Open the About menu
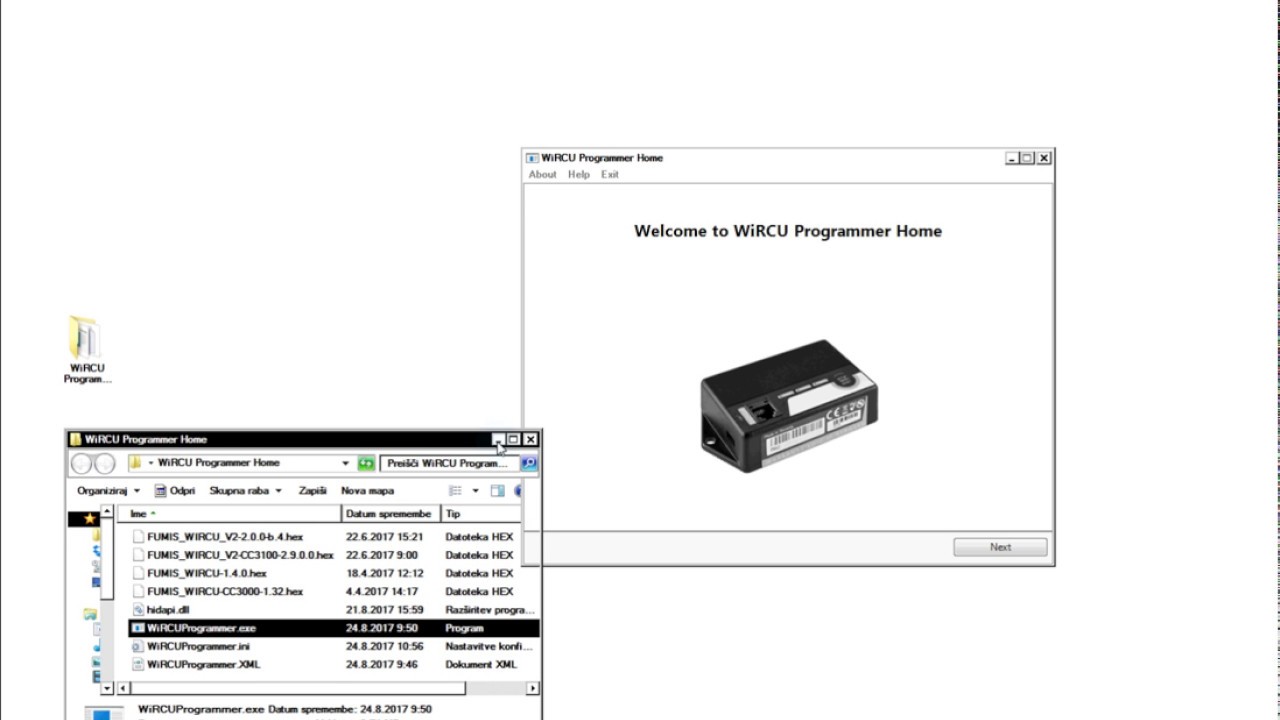Screen dimensions: 1280x720 coord(542,174)
